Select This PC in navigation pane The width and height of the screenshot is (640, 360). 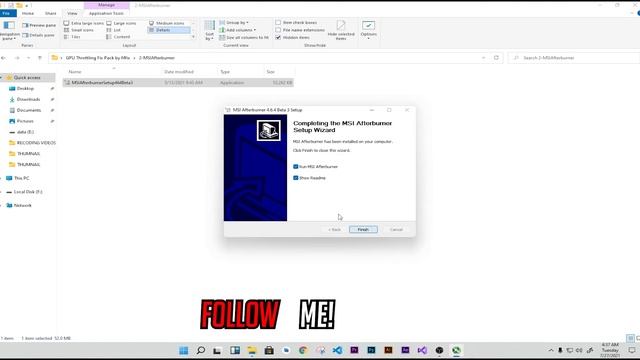[x=21, y=178]
